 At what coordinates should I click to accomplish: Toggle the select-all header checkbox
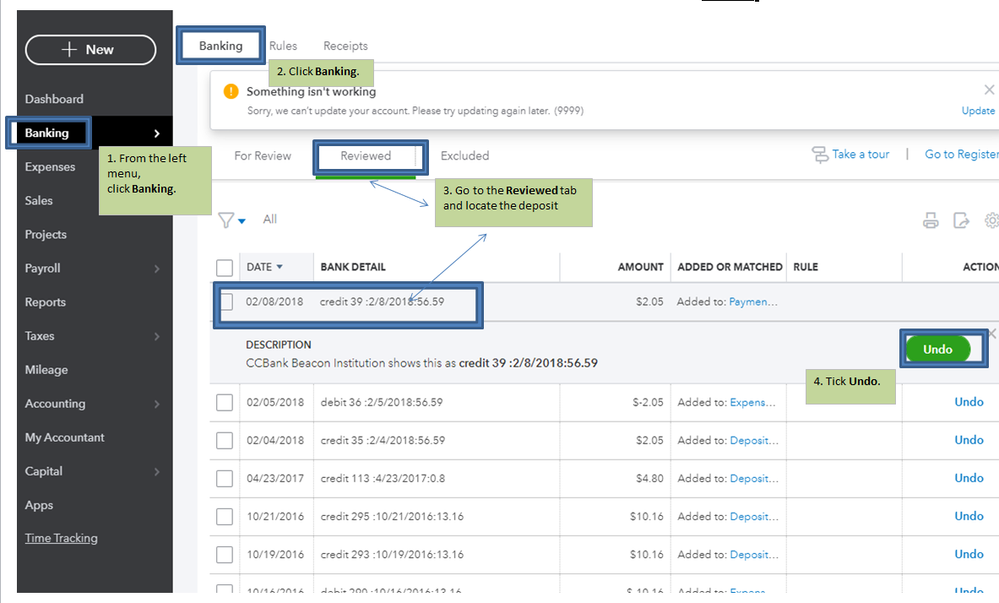(x=224, y=267)
